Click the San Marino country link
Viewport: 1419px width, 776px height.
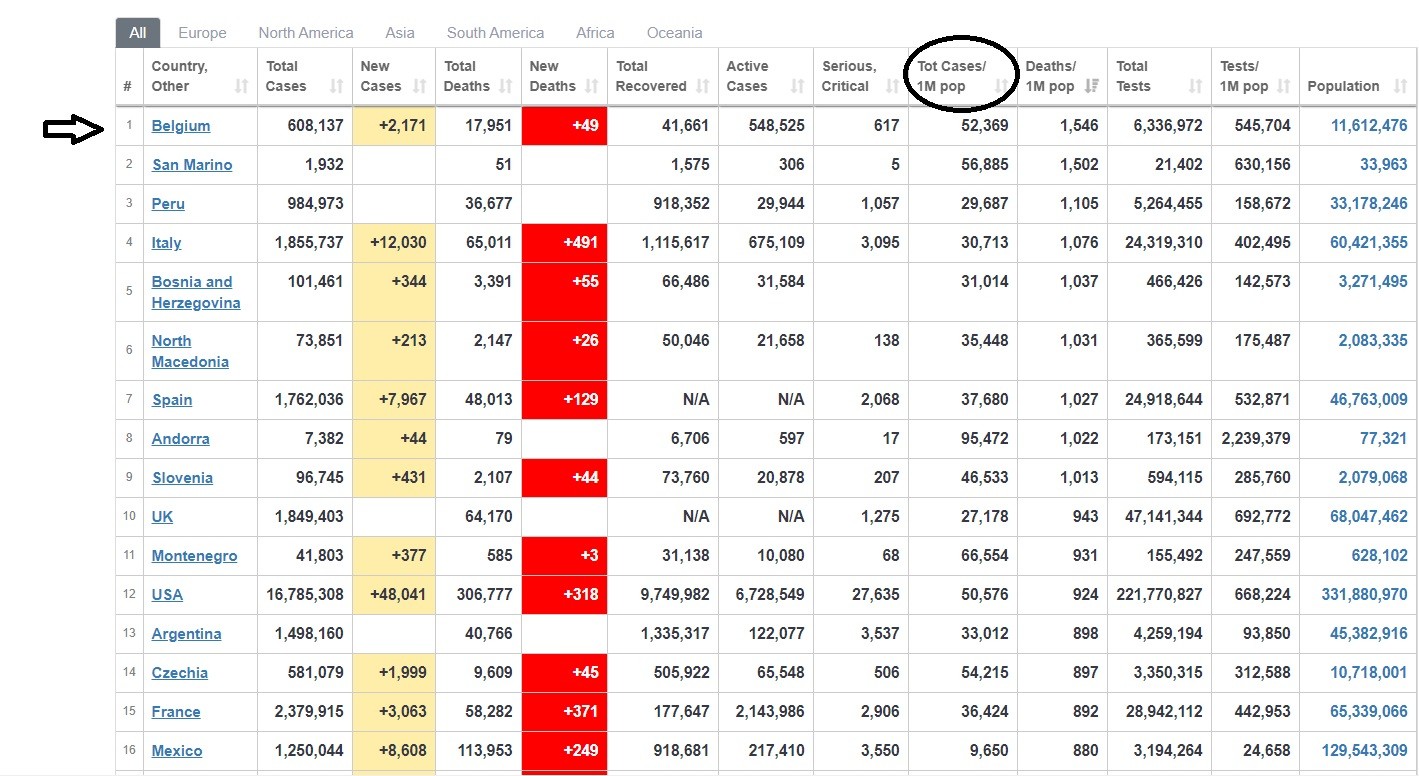tap(192, 165)
